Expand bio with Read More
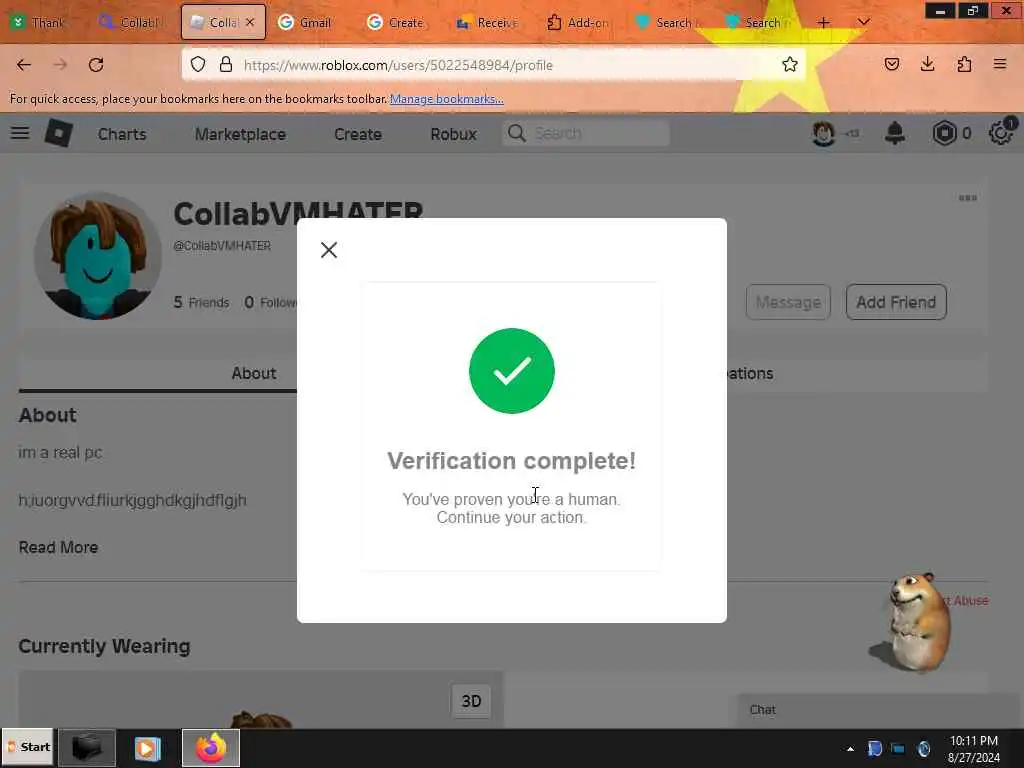The image size is (1024, 768). click(x=58, y=547)
